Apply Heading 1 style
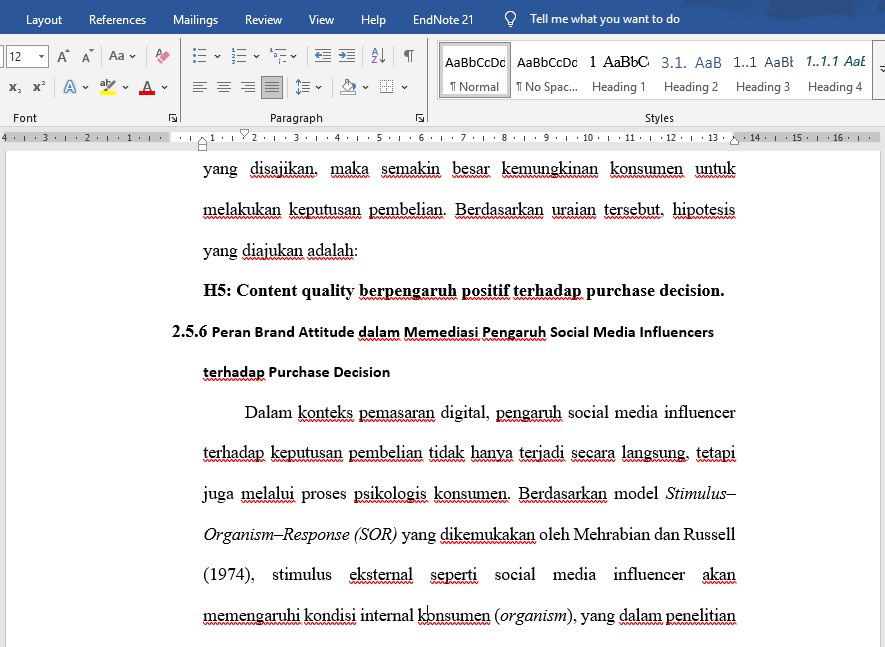 pos(619,70)
